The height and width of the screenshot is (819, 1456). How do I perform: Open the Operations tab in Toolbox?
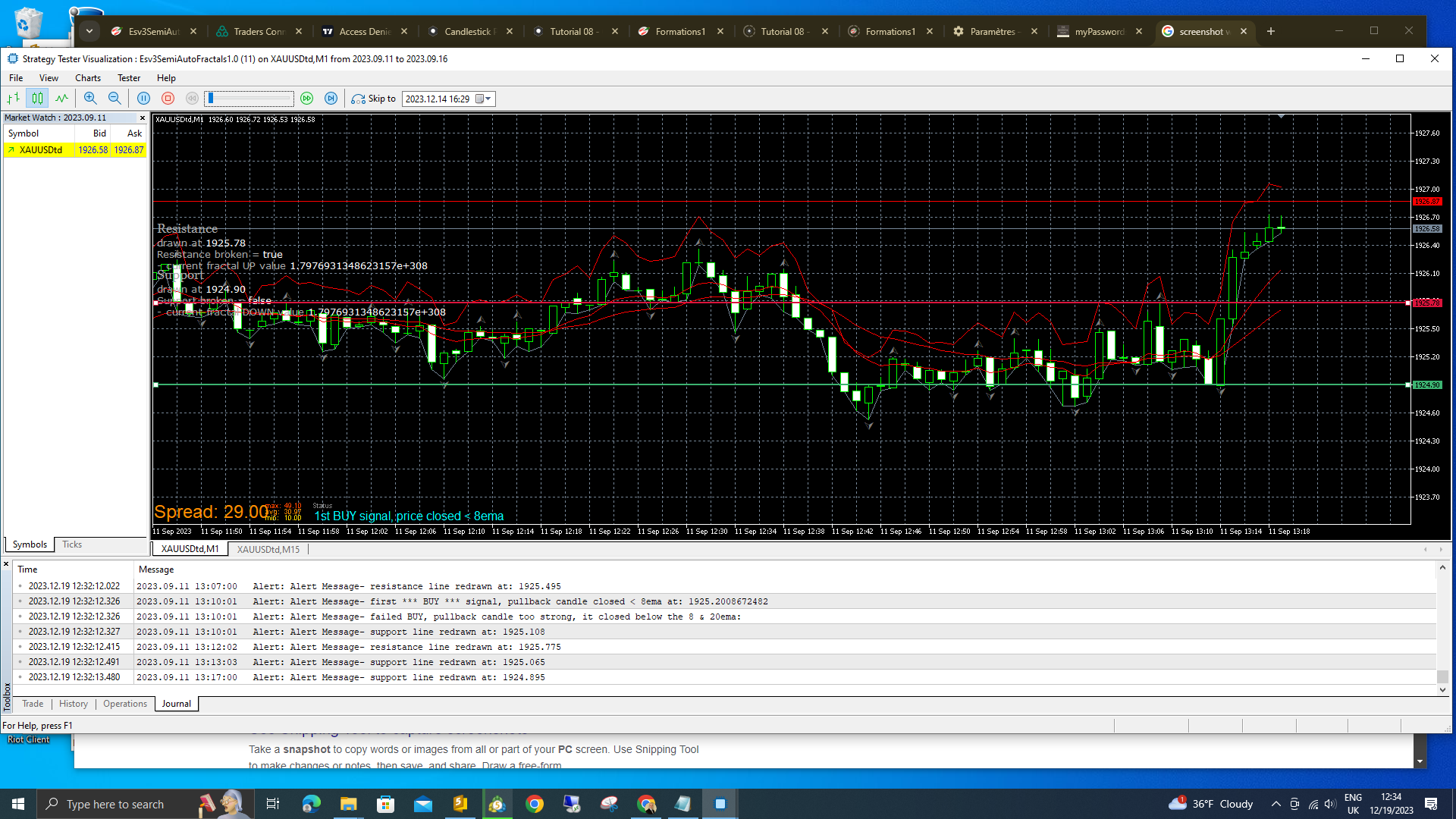point(125,704)
